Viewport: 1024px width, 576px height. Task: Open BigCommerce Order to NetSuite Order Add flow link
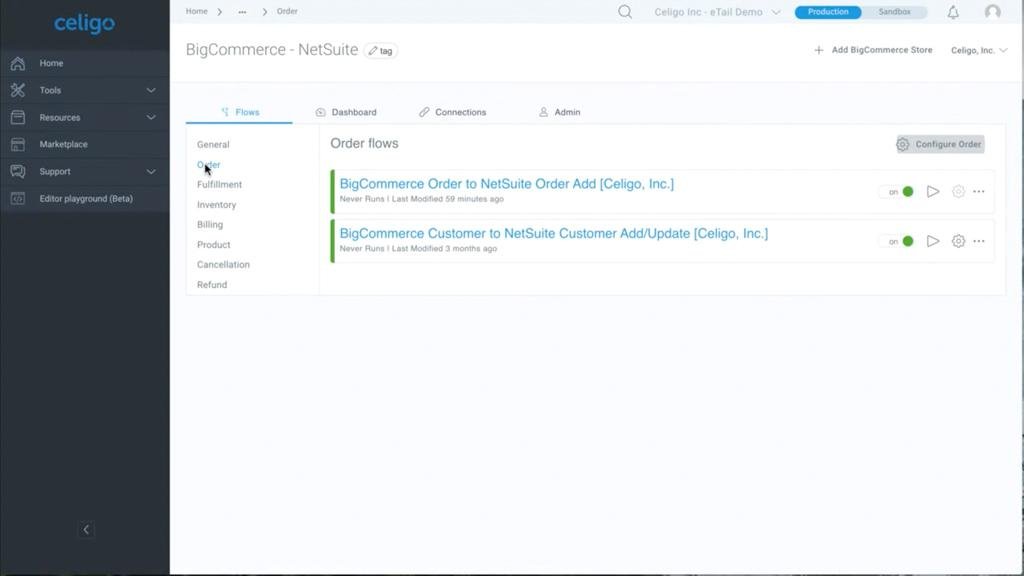tap(507, 184)
